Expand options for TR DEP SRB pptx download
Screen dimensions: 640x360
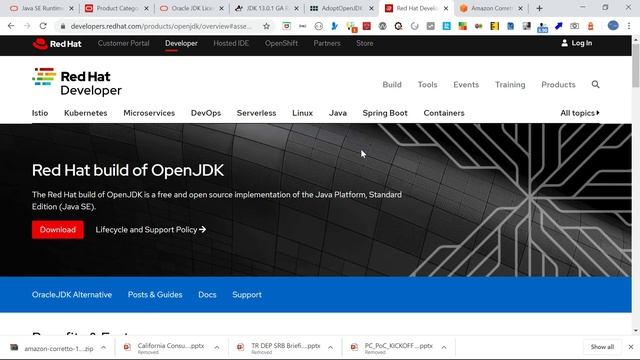(330, 348)
